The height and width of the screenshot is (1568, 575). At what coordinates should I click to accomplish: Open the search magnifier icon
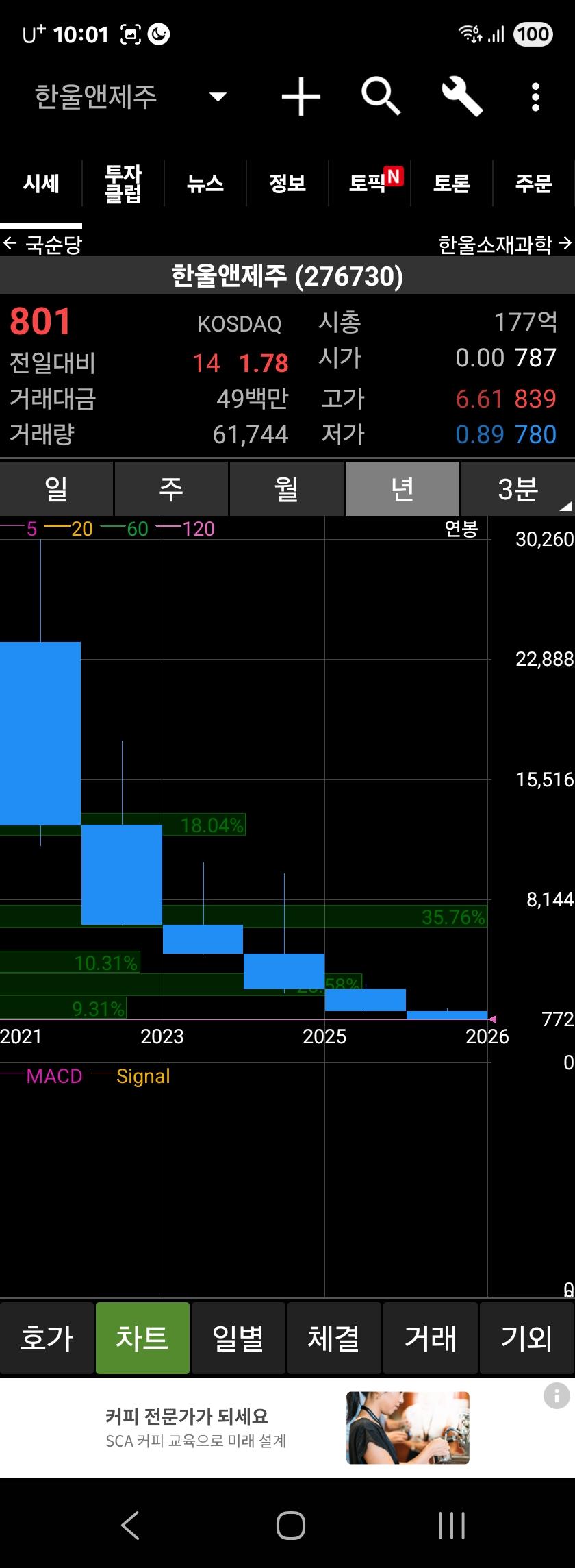tap(381, 97)
